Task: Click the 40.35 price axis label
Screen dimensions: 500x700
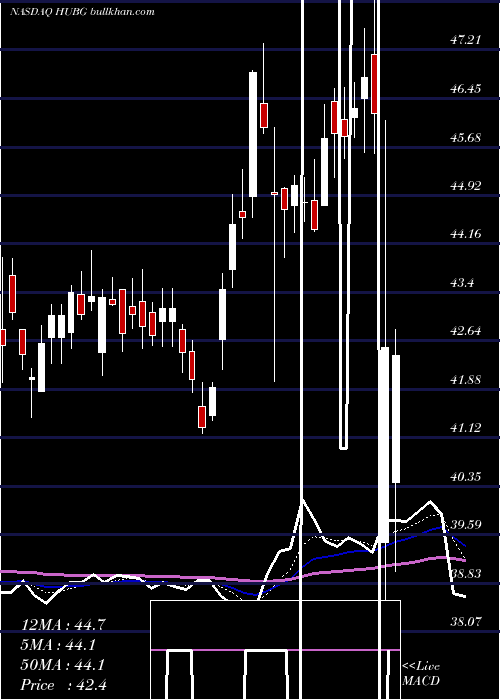Action: [x=466, y=477]
